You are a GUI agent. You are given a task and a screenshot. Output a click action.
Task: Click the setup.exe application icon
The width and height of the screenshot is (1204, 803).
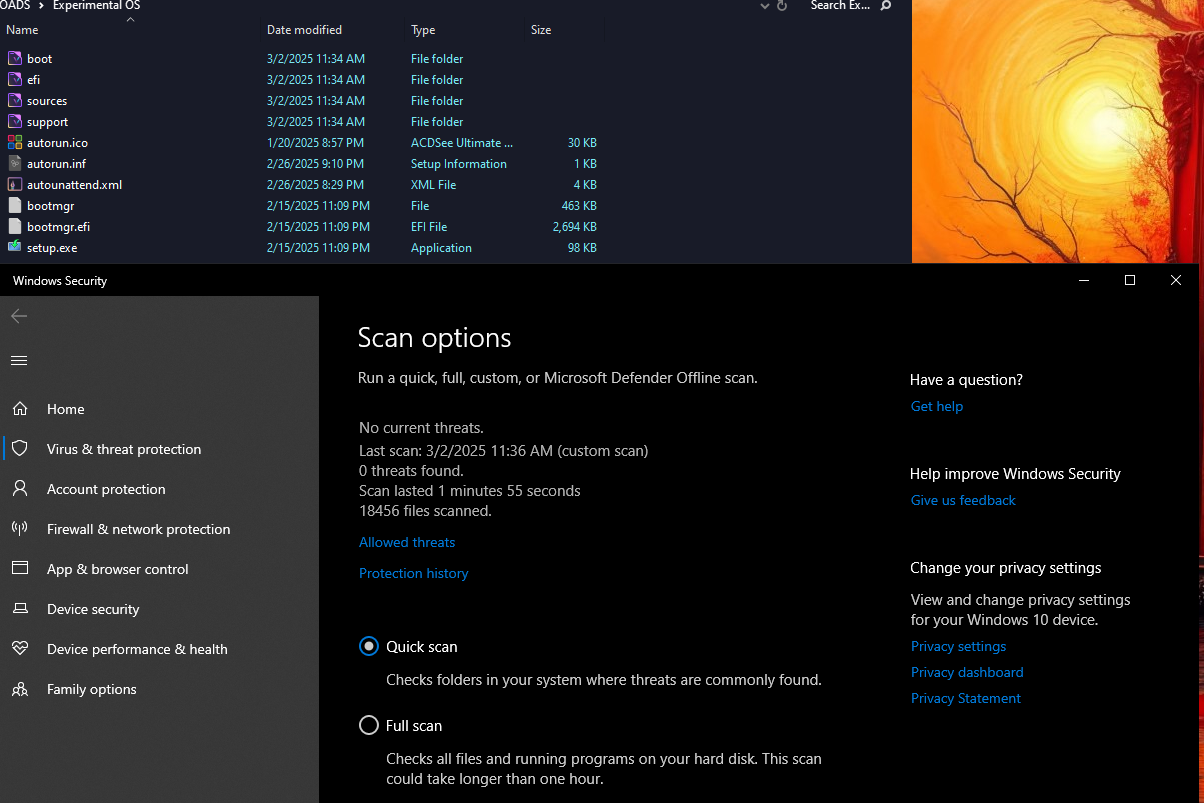[14, 248]
